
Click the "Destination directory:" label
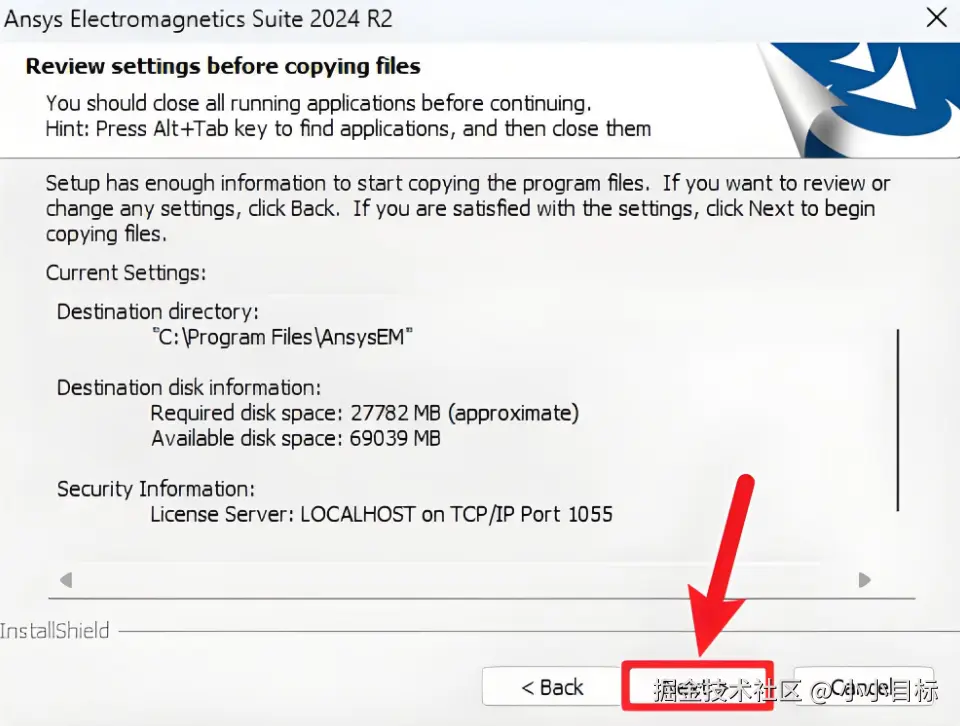pos(157,312)
